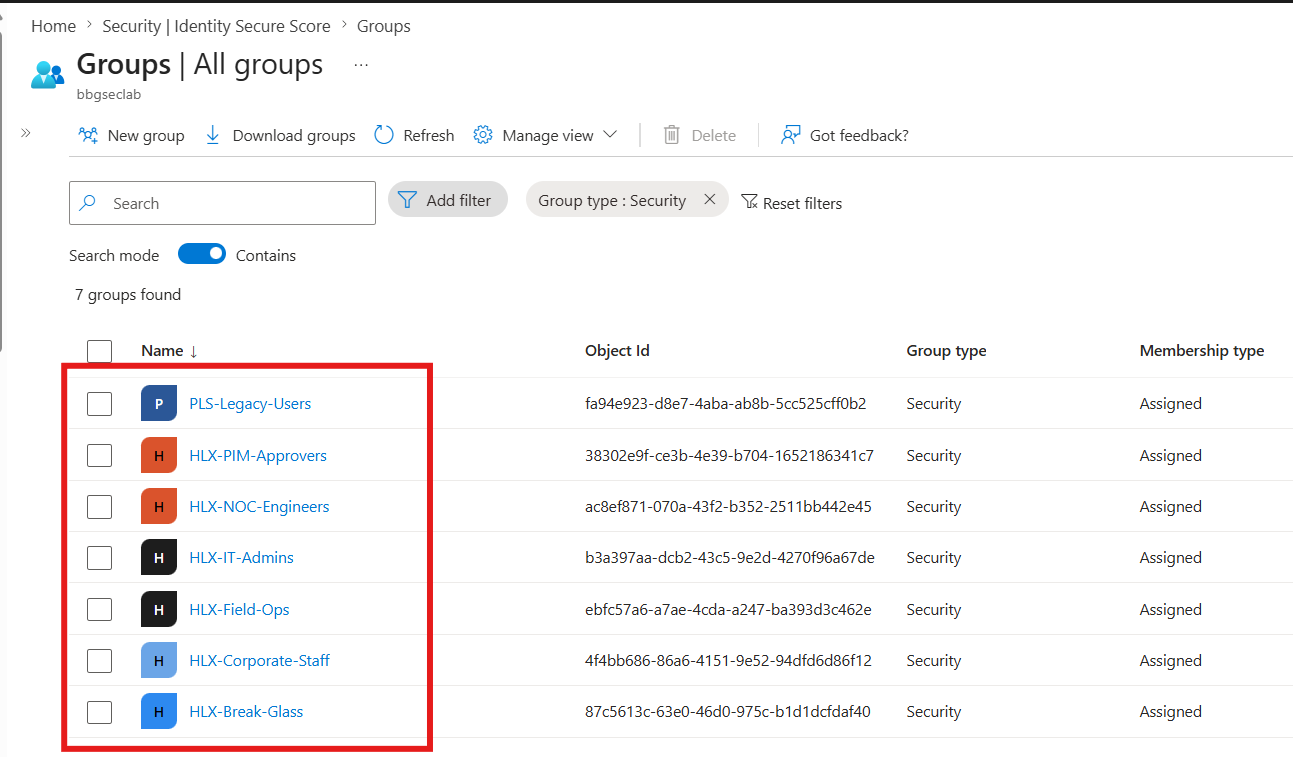Select object id ebfc57a6-a7ae-4cda-a247-ba393d3c462e
This screenshot has height=757, width=1293.
728,609
